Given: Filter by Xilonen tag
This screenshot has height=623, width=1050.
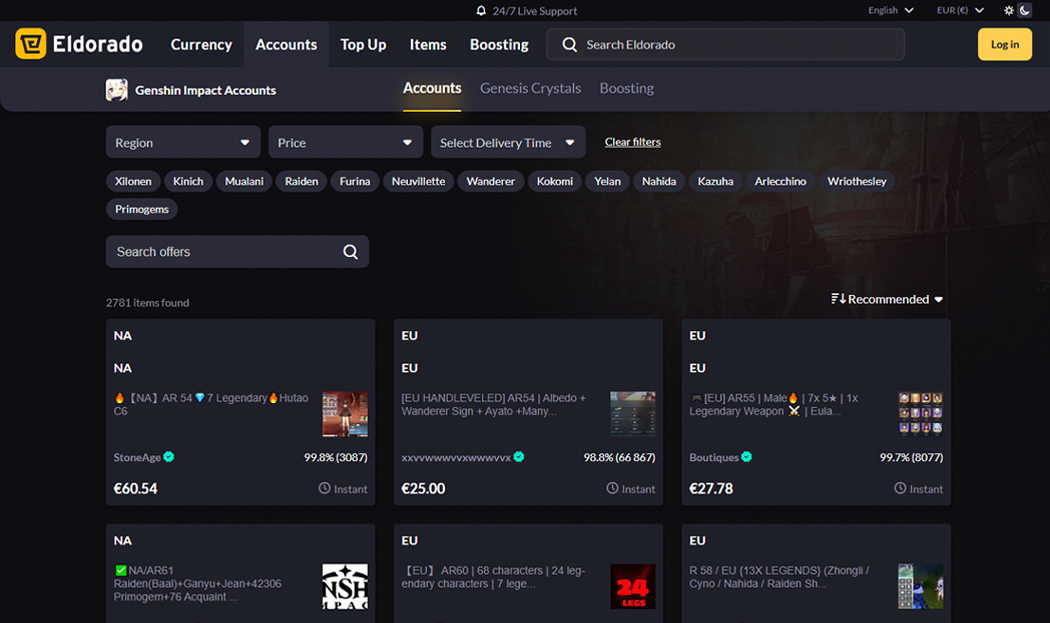Looking at the screenshot, I should (x=133, y=182).
